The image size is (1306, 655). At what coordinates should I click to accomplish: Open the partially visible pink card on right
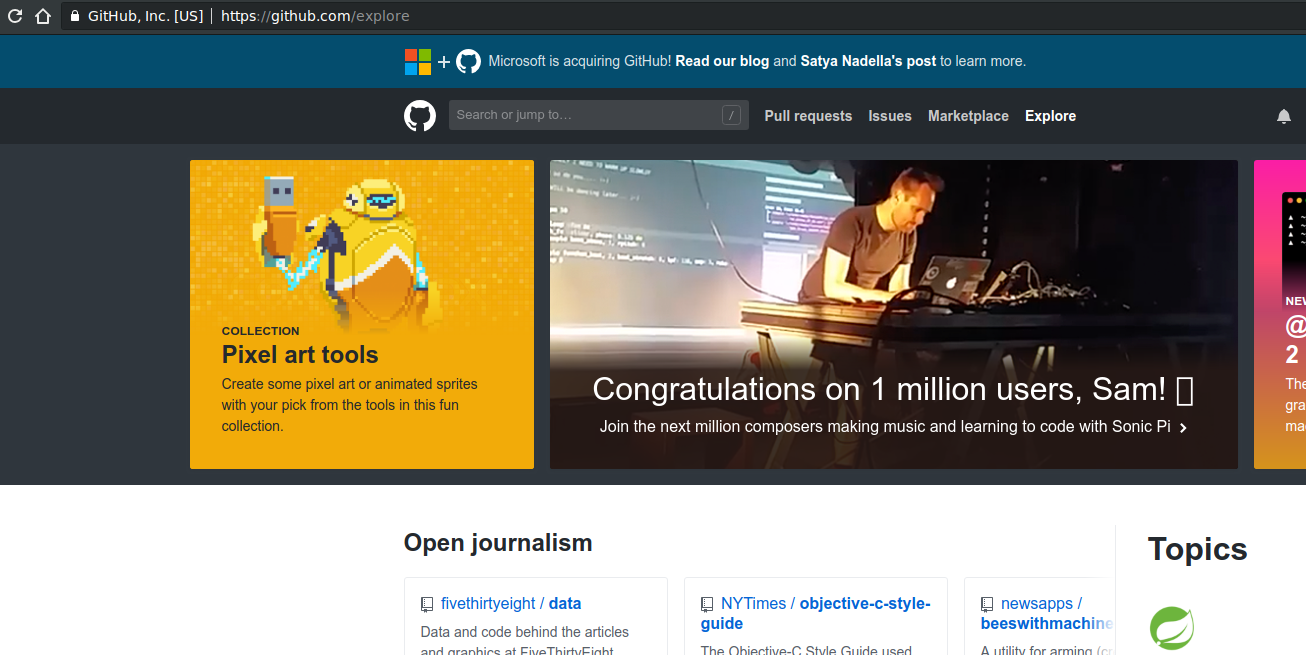point(1280,314)
